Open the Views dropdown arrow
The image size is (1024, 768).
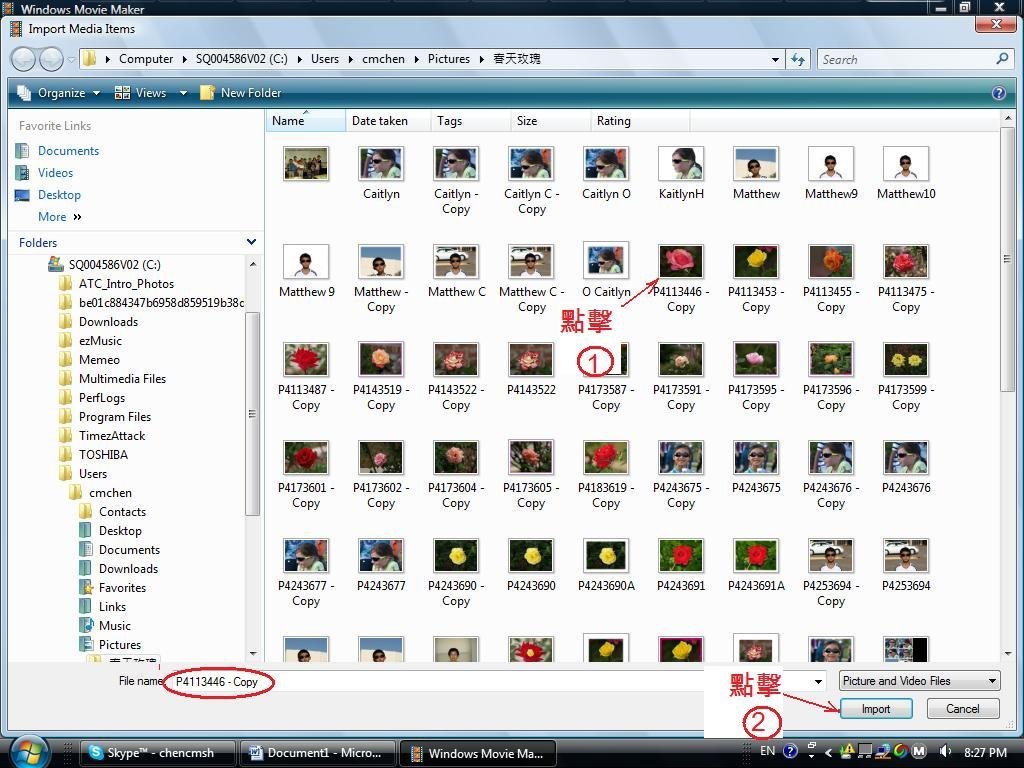pyautogui.click(x=184, y=93)
